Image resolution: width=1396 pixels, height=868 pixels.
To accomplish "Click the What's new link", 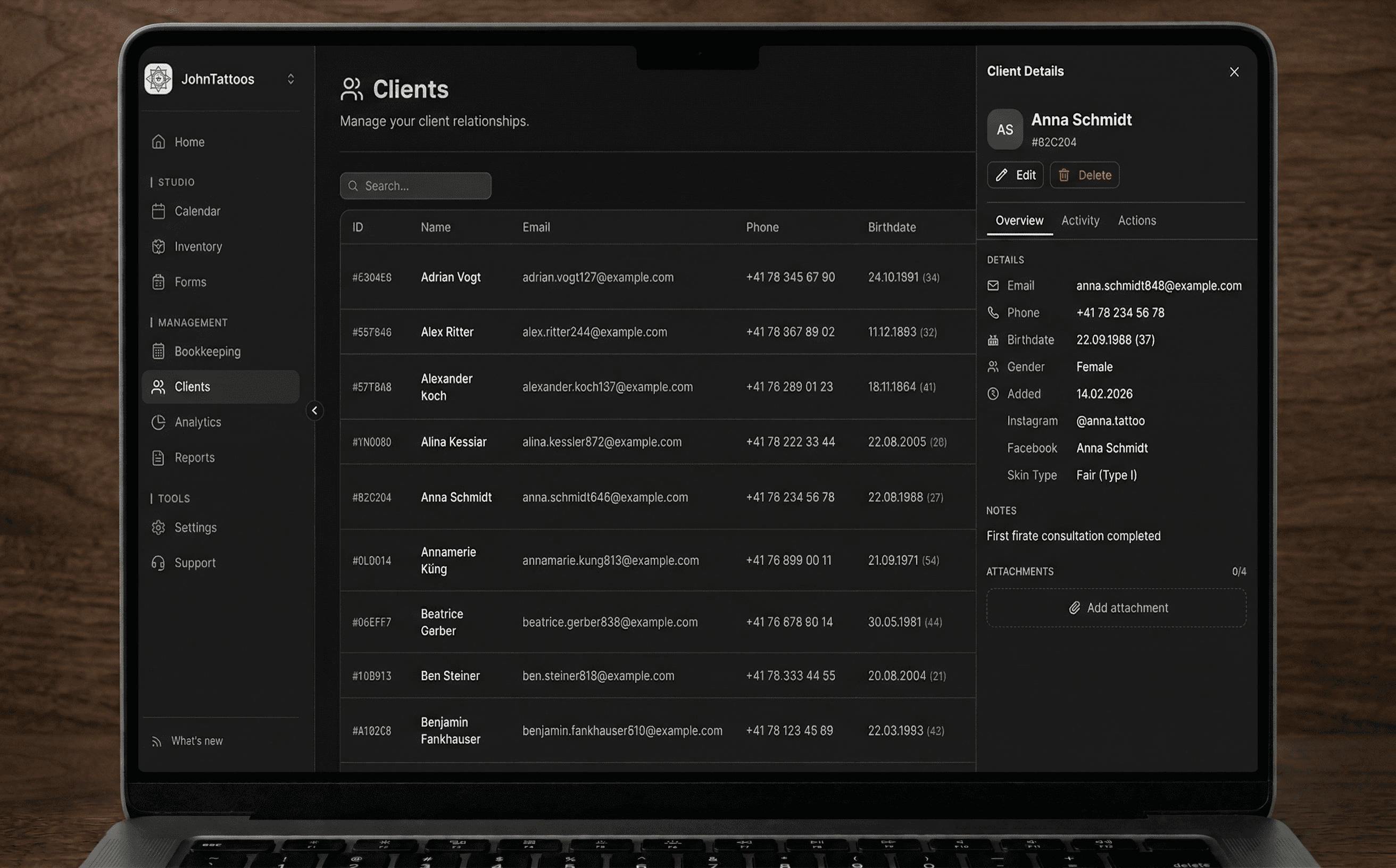I will 196,740.
